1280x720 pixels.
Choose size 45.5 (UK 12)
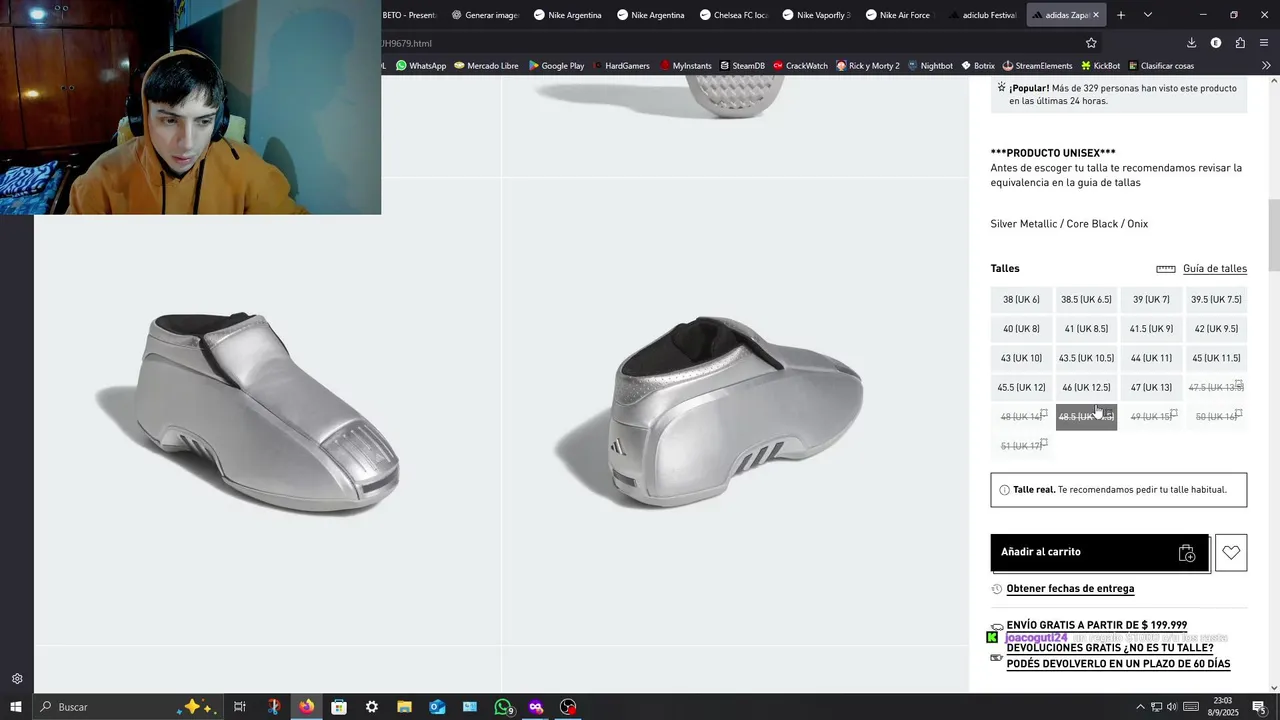pyautogui.click(x=1021, y=388)
